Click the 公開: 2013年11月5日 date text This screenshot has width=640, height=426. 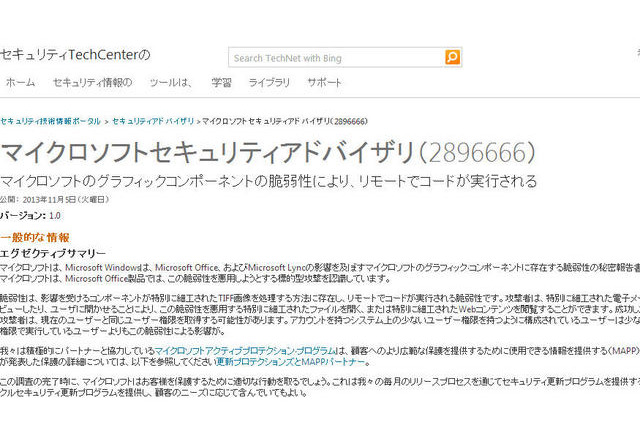click(x=55, y=200)
